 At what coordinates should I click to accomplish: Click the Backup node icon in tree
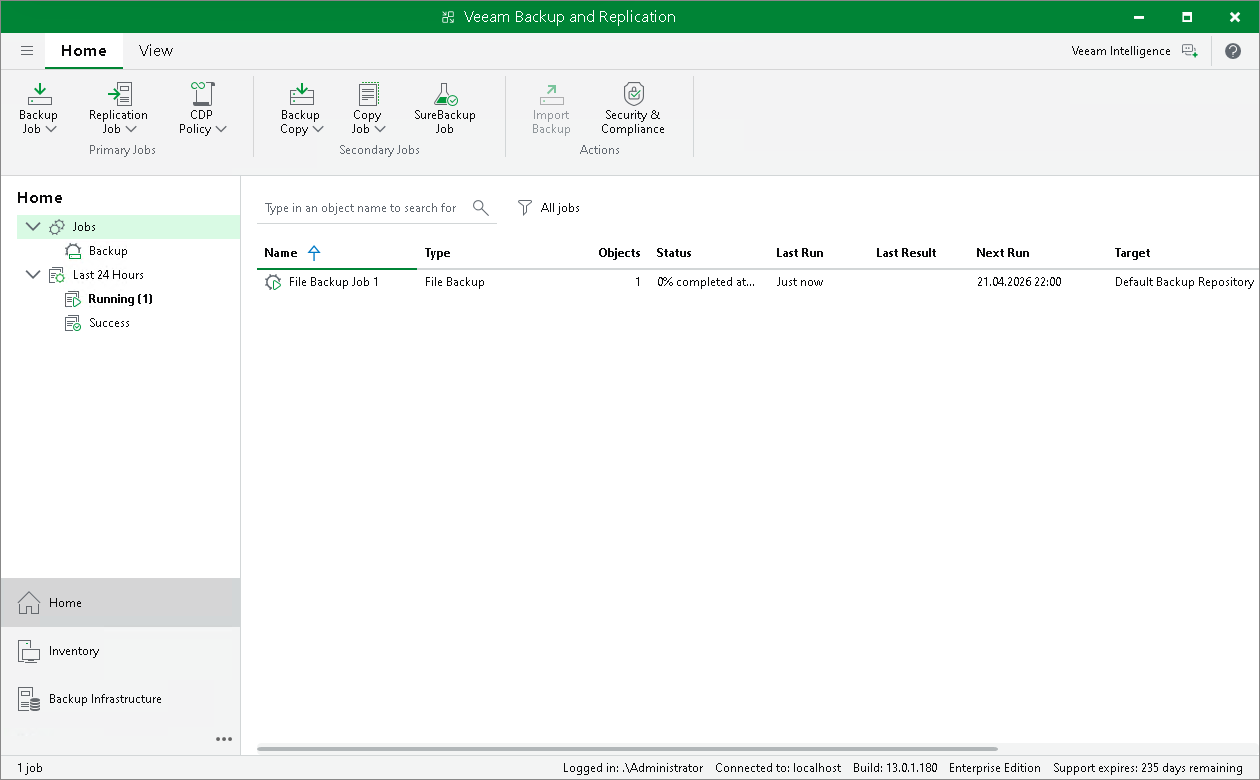[73, 251]
